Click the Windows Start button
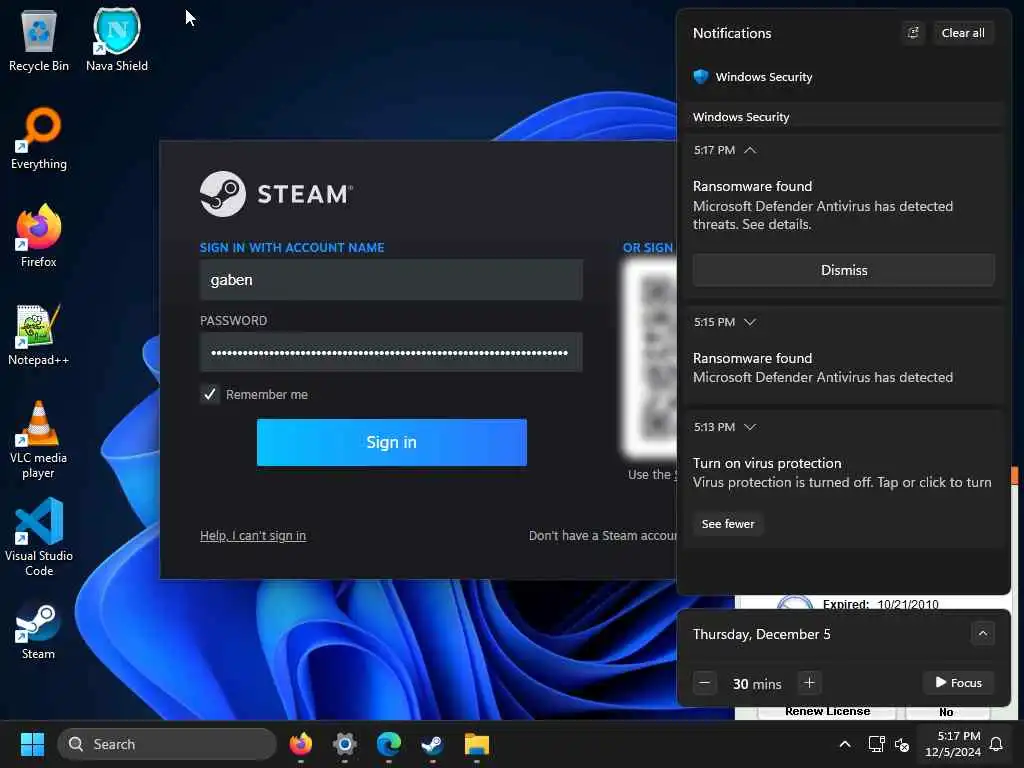 (x=32, y=744)
